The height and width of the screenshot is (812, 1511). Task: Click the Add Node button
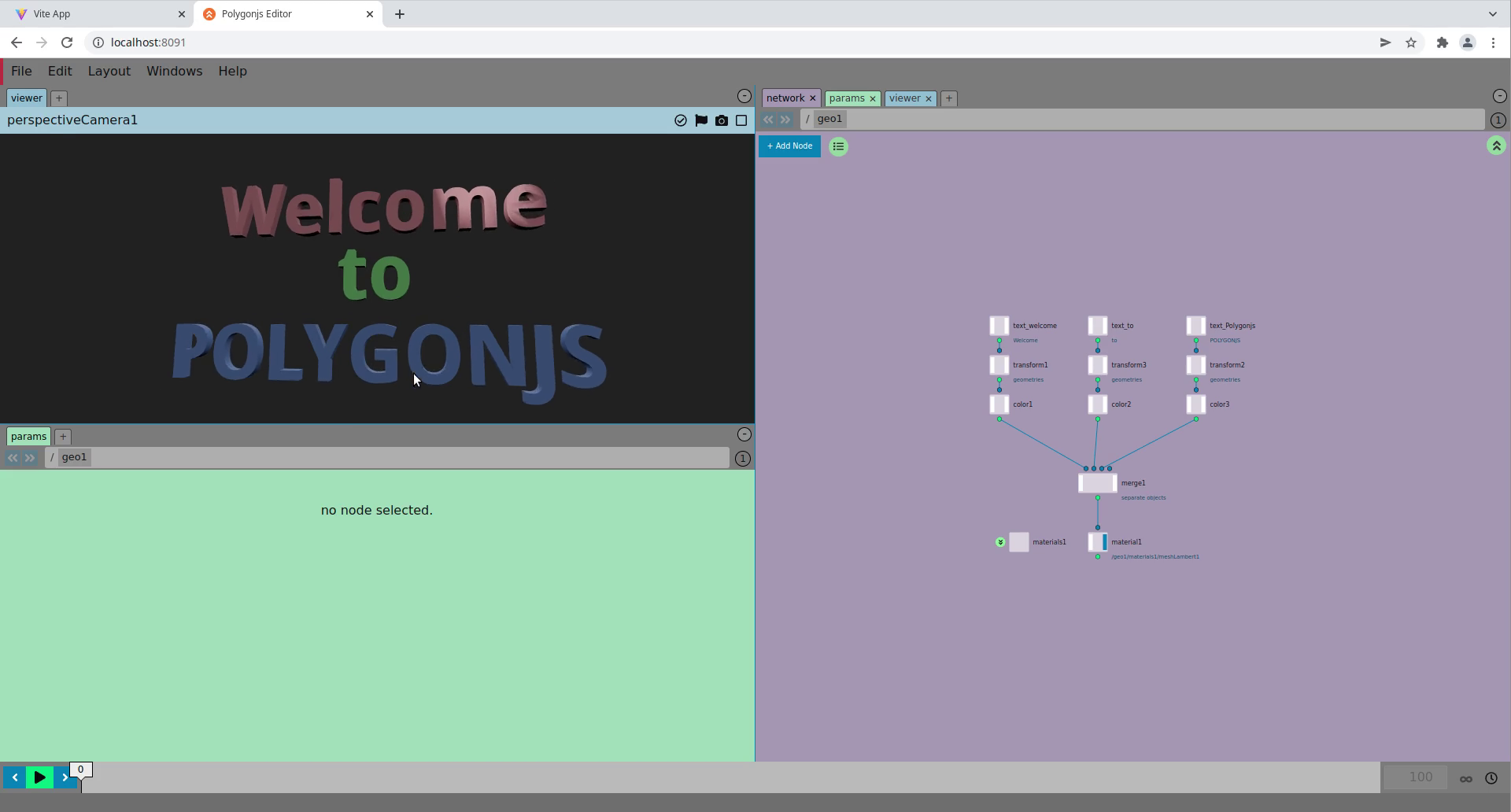point(789,146)
